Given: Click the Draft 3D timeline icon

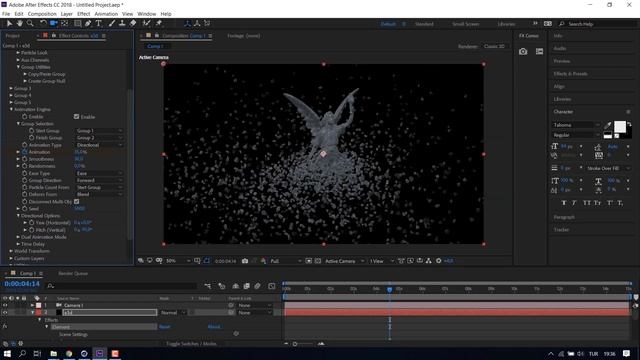Looking at the screenshot, I should (222, 286).
